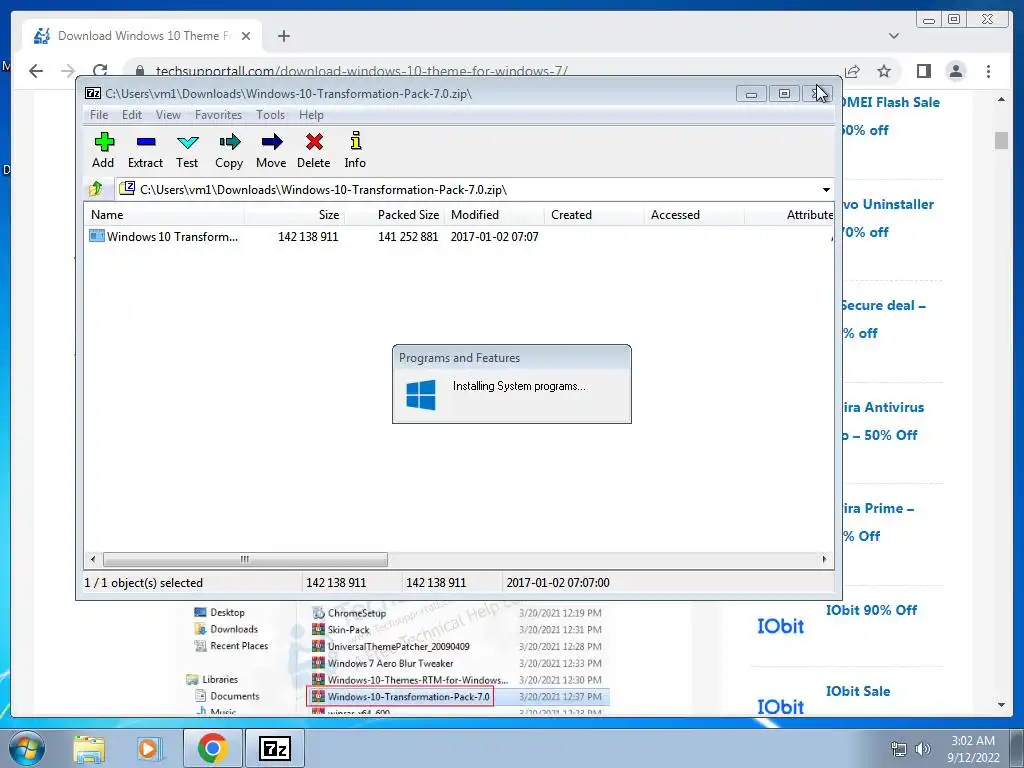Click the Extract toolbar icon

pyautogui.click(x=145, y=150)
